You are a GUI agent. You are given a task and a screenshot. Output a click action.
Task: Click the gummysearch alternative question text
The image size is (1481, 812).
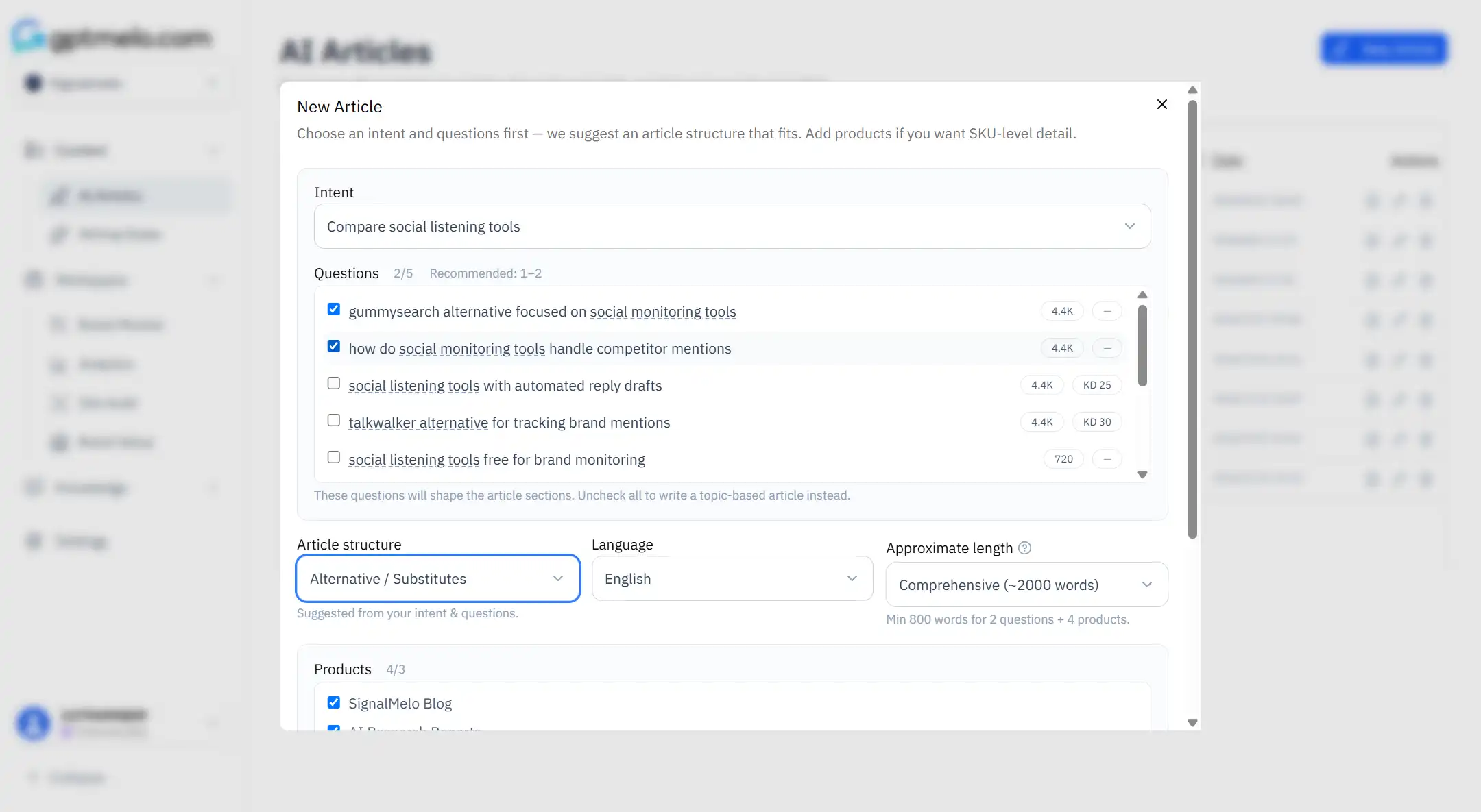542,312
